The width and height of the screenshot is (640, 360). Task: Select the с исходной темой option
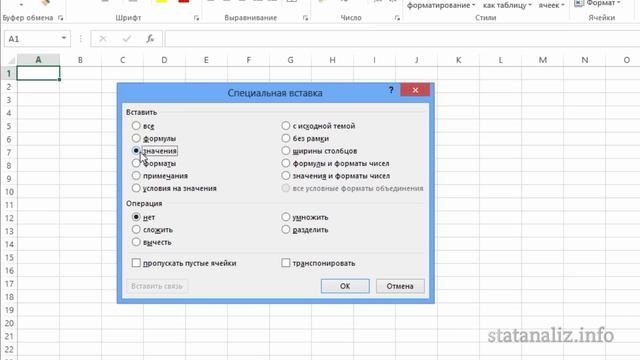(x=286, y=126)
